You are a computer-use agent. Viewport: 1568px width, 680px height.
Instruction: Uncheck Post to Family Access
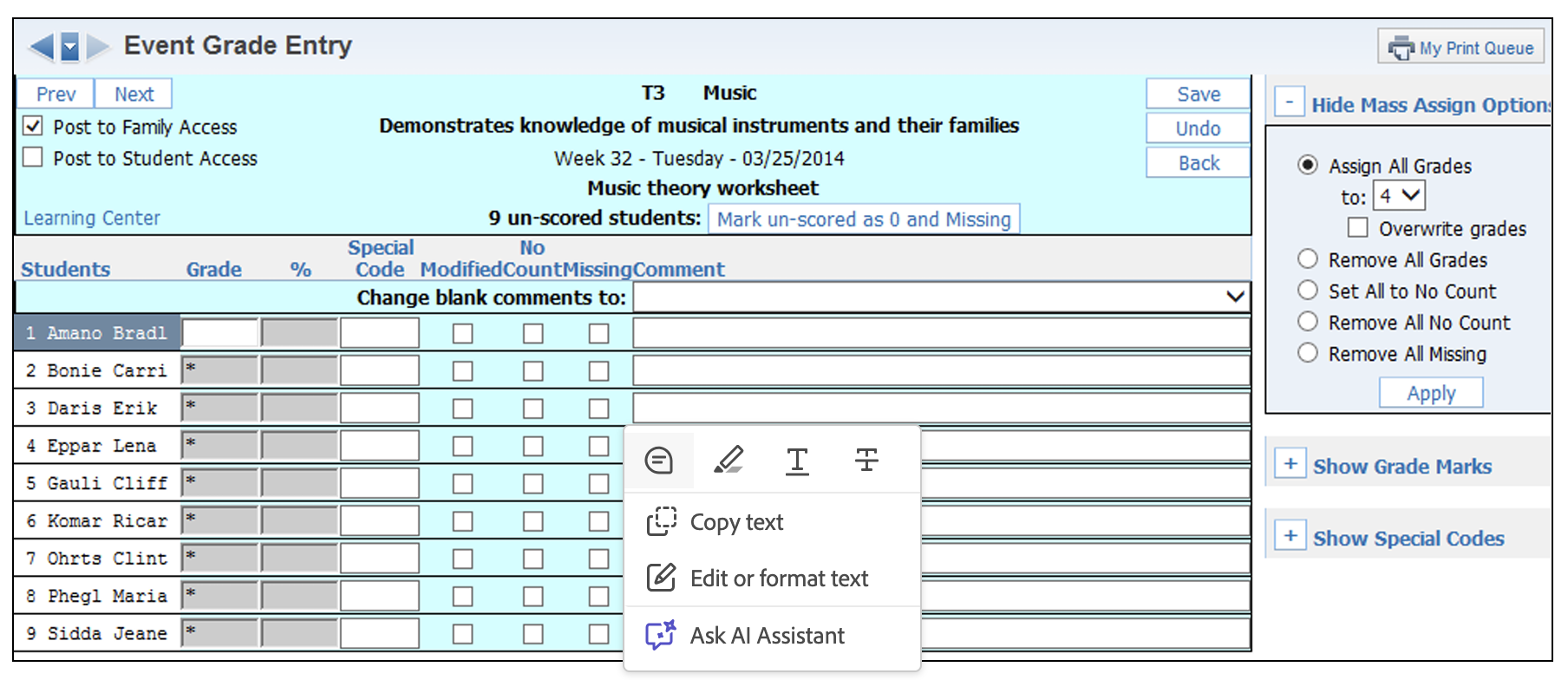coord(33,127)
